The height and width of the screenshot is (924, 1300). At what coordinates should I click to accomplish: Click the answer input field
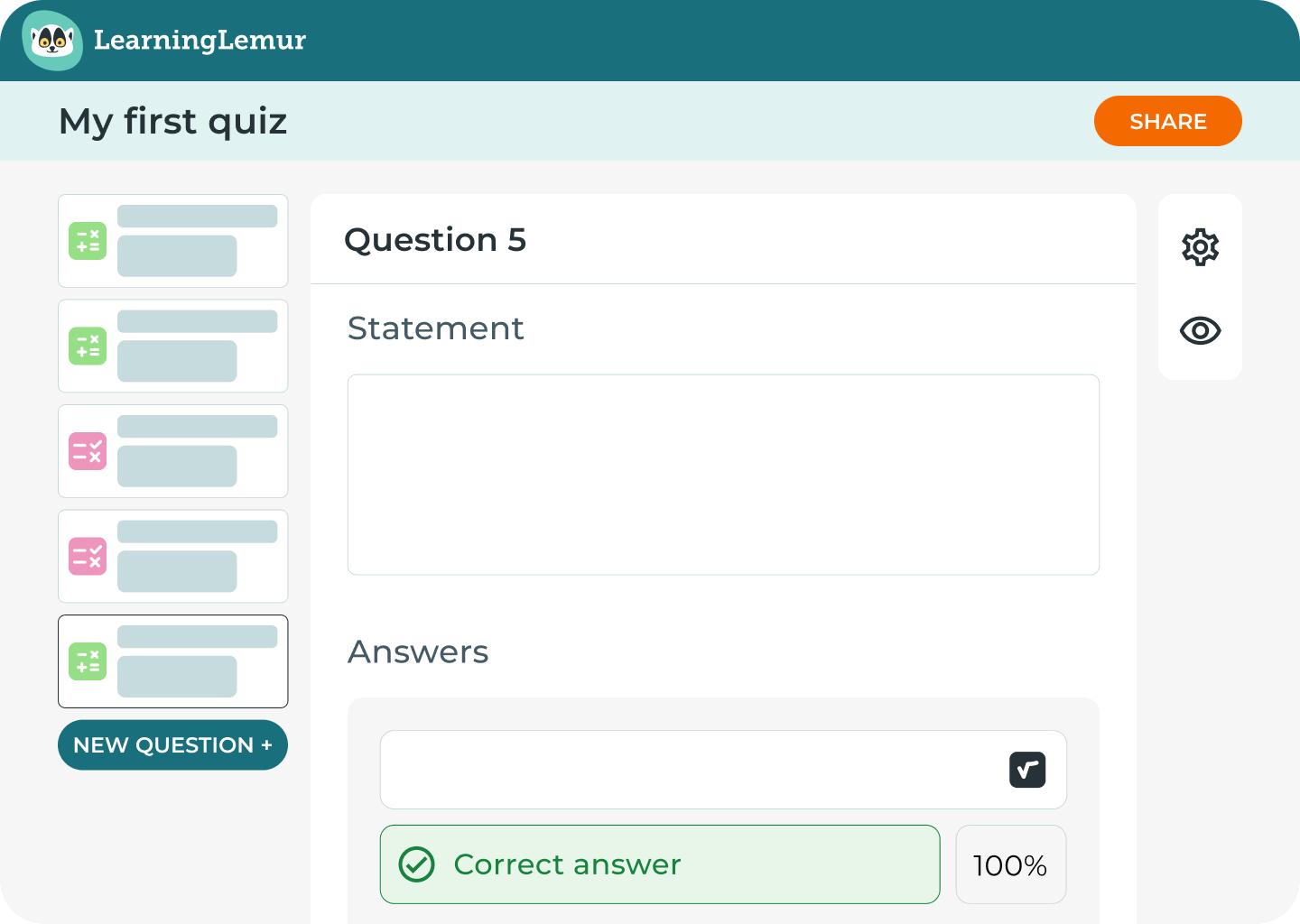[x=691, y=770]
